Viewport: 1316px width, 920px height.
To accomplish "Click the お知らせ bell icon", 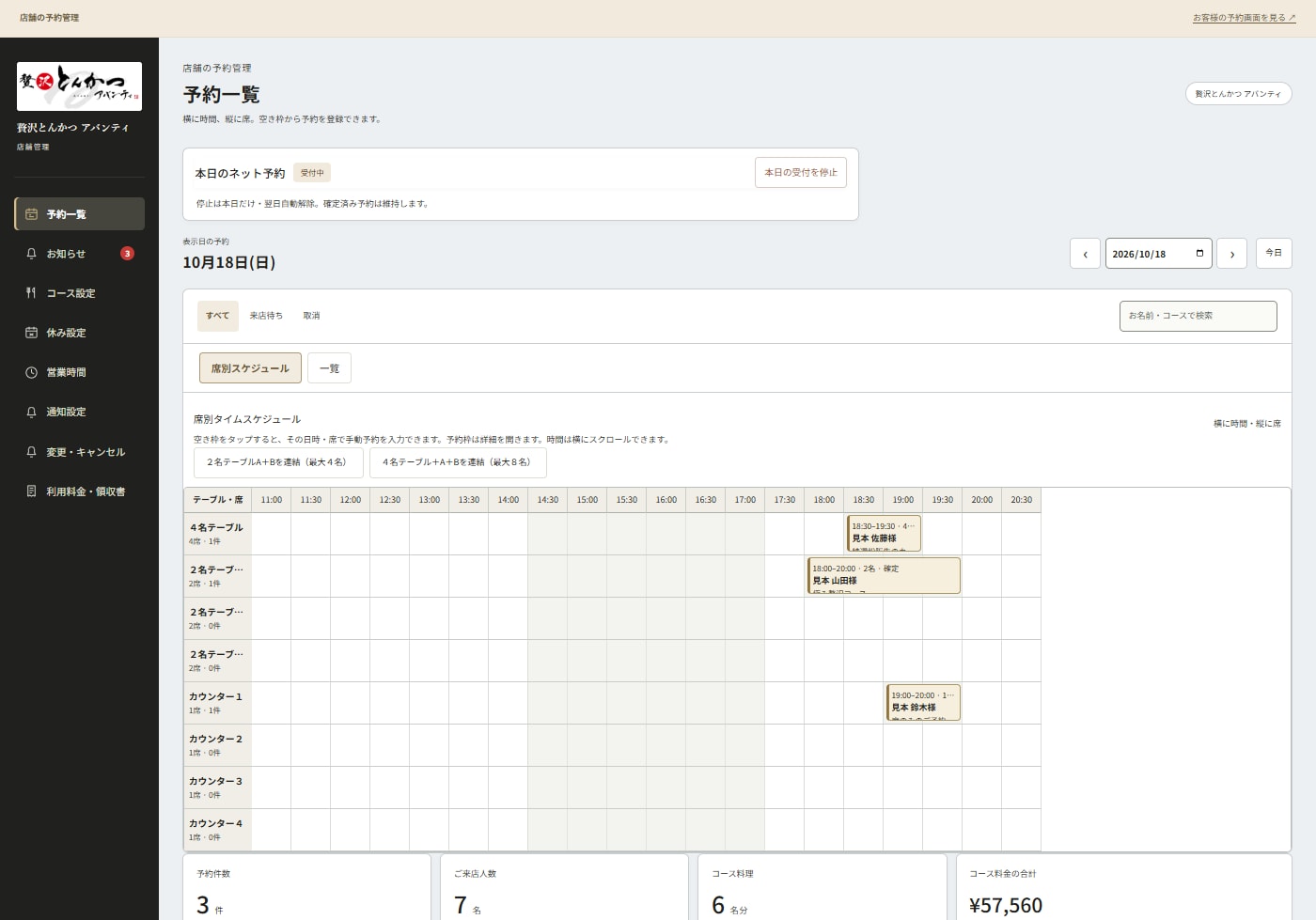I will pos(31,254).
